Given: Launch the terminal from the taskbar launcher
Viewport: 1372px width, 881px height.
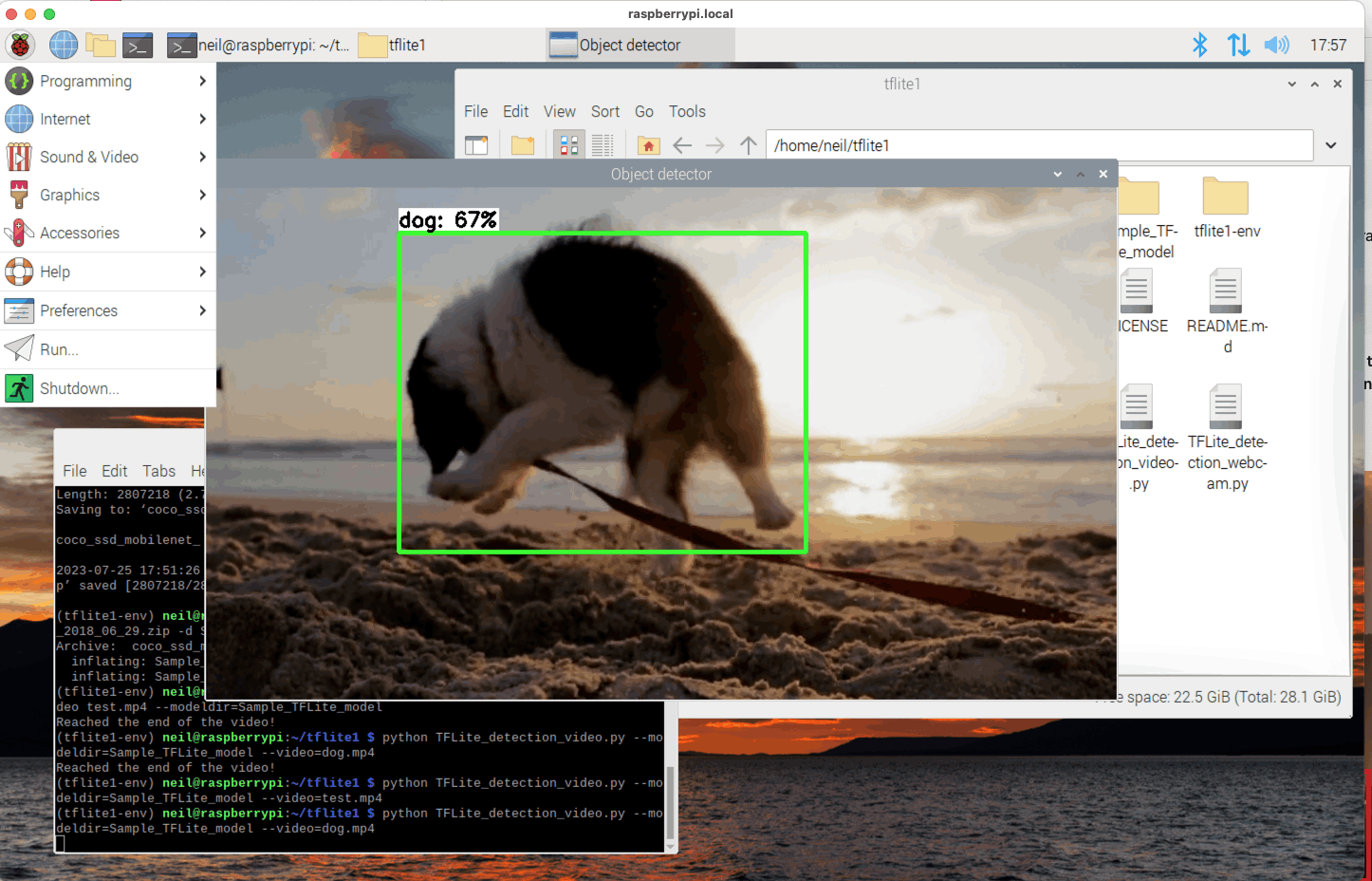Looking at the screenshot, I should (139, 45).
